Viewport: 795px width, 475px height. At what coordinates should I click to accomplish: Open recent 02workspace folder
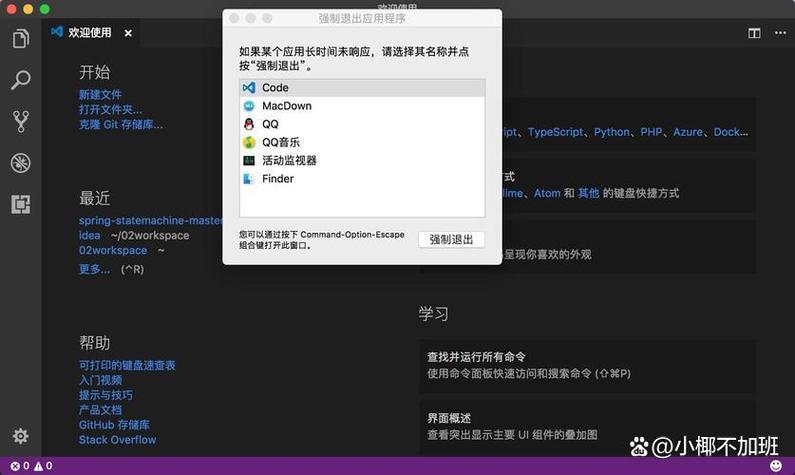click(x=113, y=250)
